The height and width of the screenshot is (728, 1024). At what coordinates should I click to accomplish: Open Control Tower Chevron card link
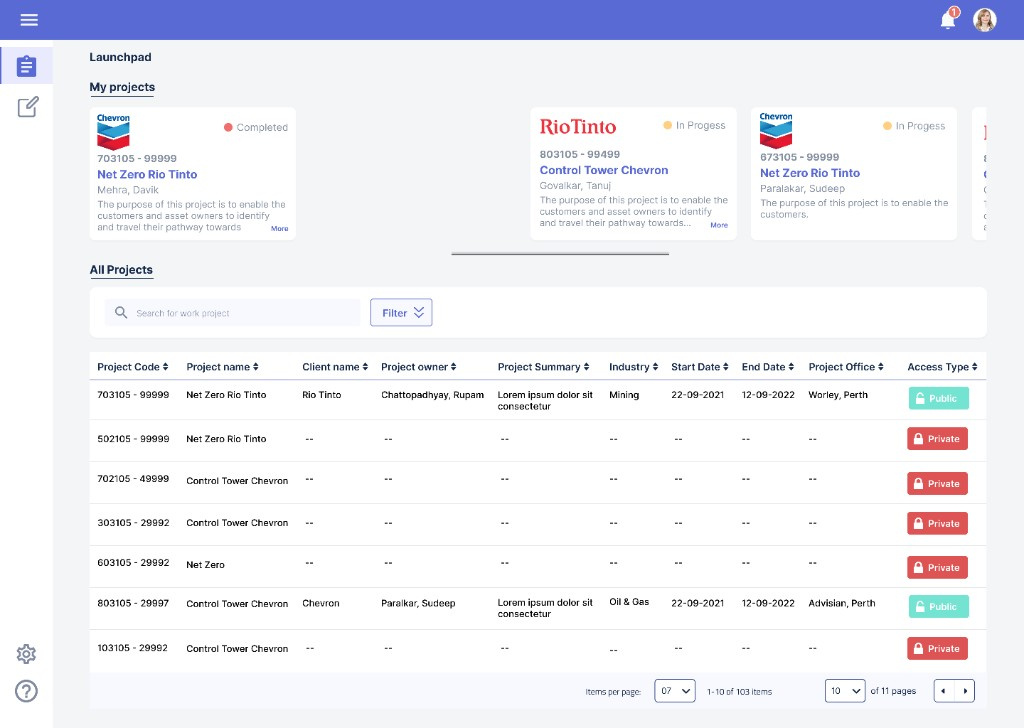click(603, 170)
